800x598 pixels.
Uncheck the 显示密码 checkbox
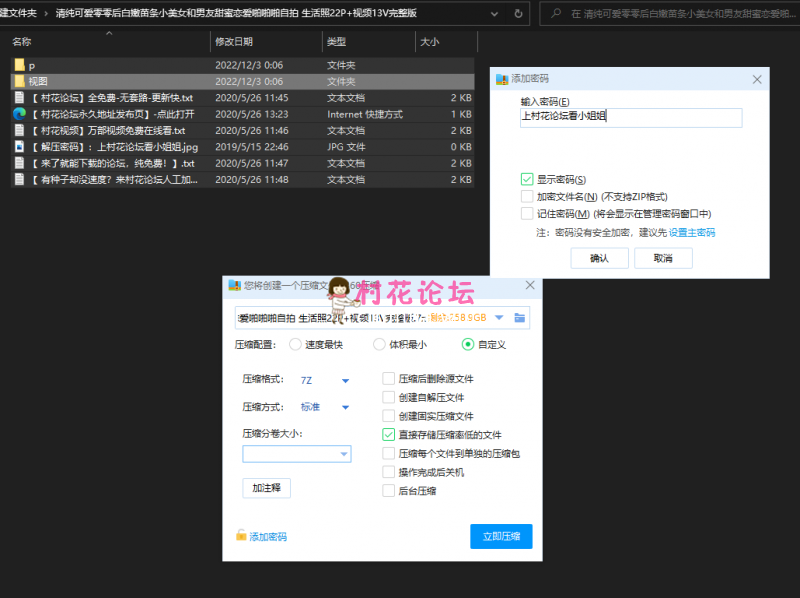(527, 179)
